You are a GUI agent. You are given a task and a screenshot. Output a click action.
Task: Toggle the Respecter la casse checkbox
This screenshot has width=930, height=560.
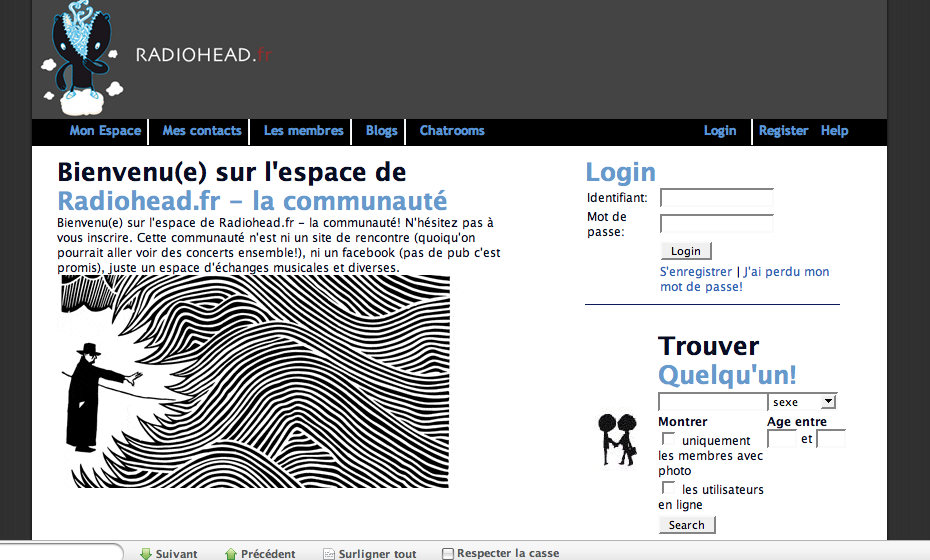click(448, 553)
